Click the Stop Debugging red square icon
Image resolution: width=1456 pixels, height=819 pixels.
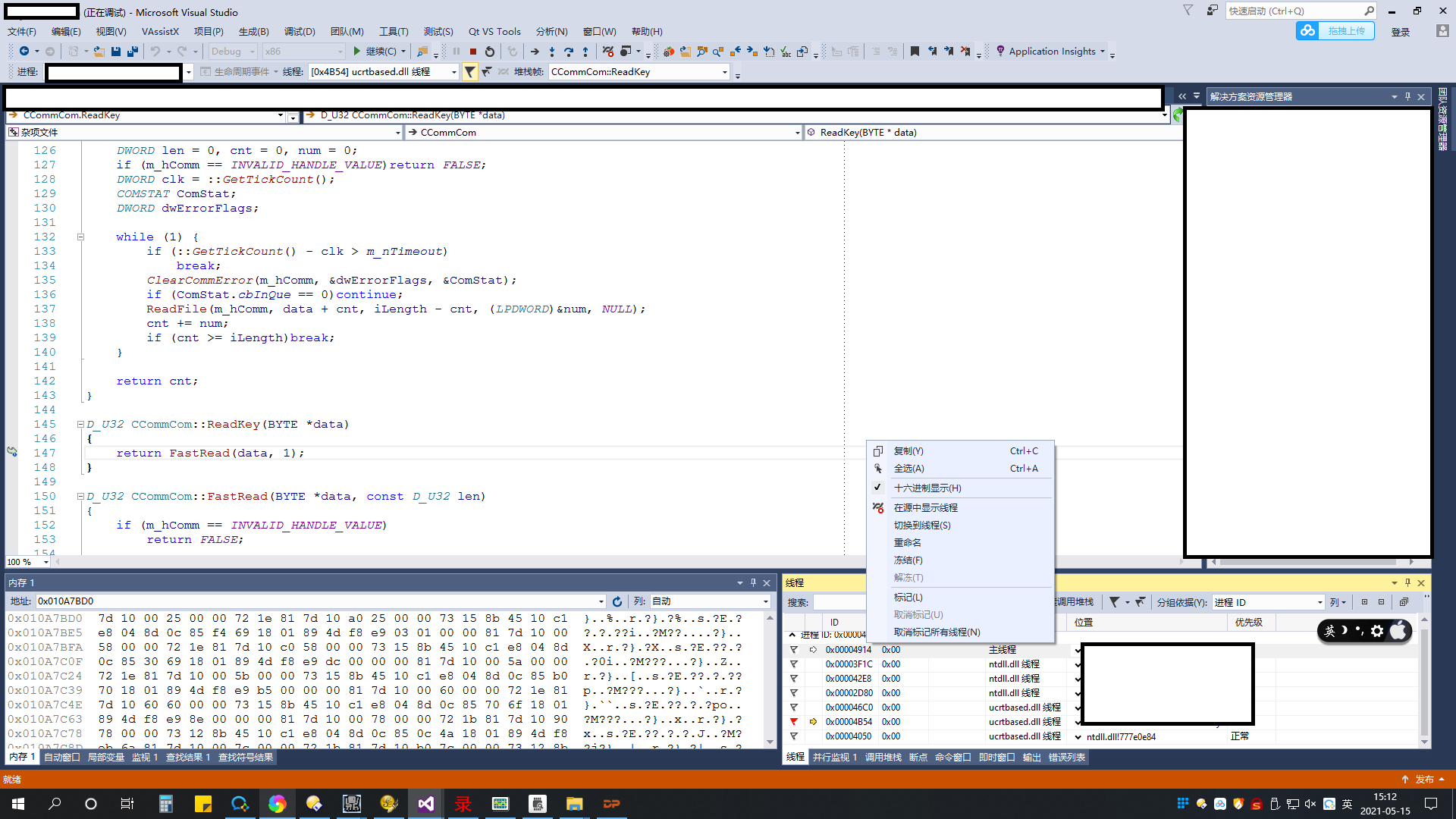473,52
